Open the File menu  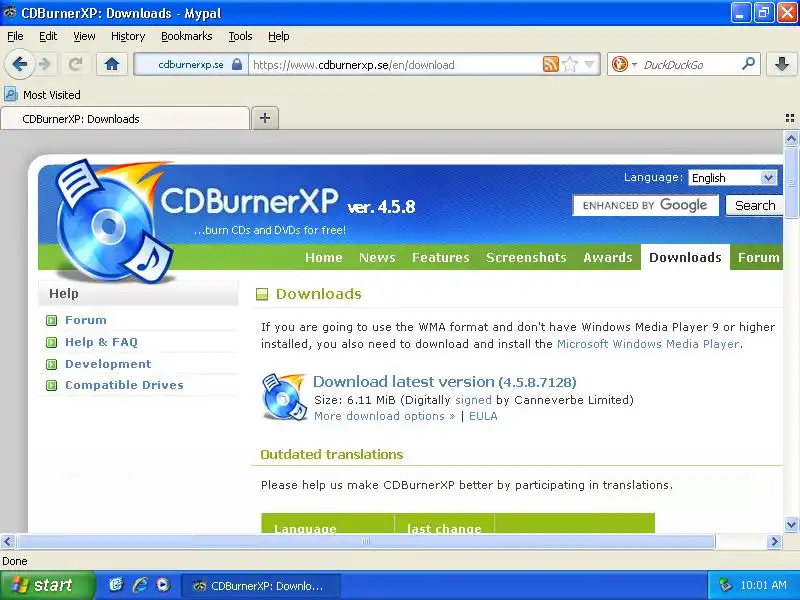pyautogui.click(x=15, y=36)
